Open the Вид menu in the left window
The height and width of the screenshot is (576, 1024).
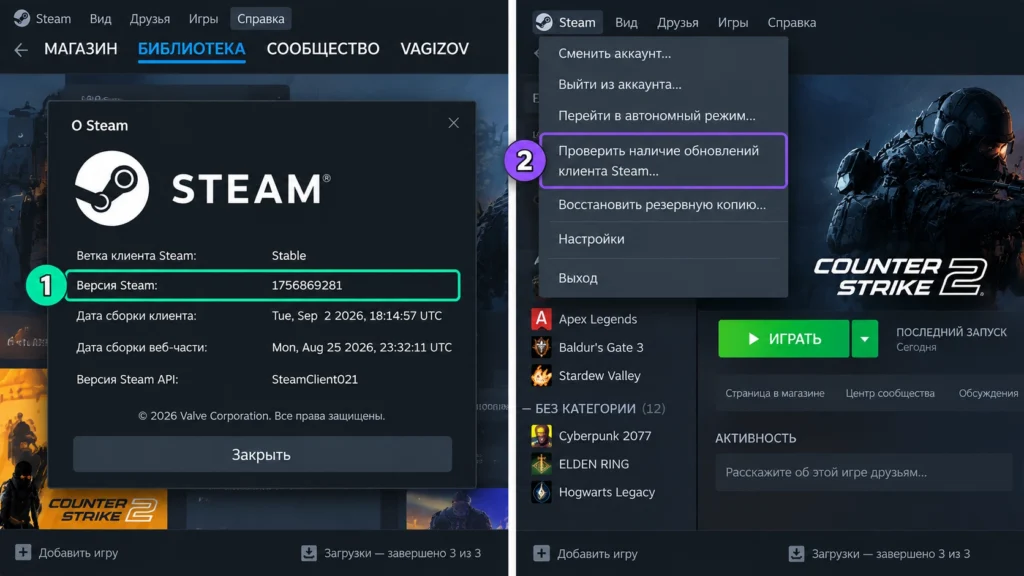coord(101,19)
